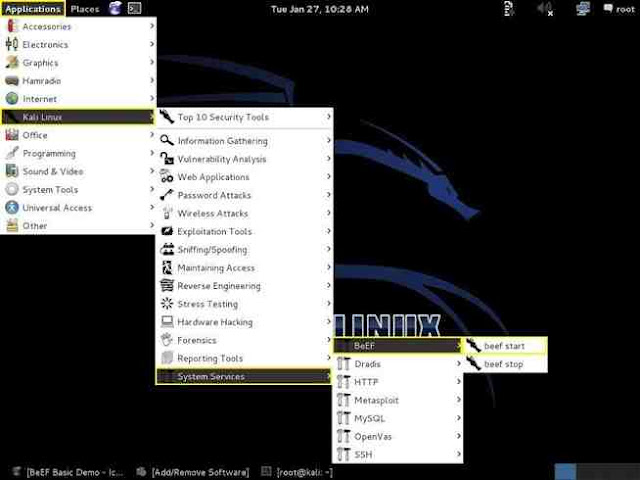Image resolution: width=640 pixels, height=480 pixels.
Task: Open the network connection icon in the panel
Action: [582, 9]
